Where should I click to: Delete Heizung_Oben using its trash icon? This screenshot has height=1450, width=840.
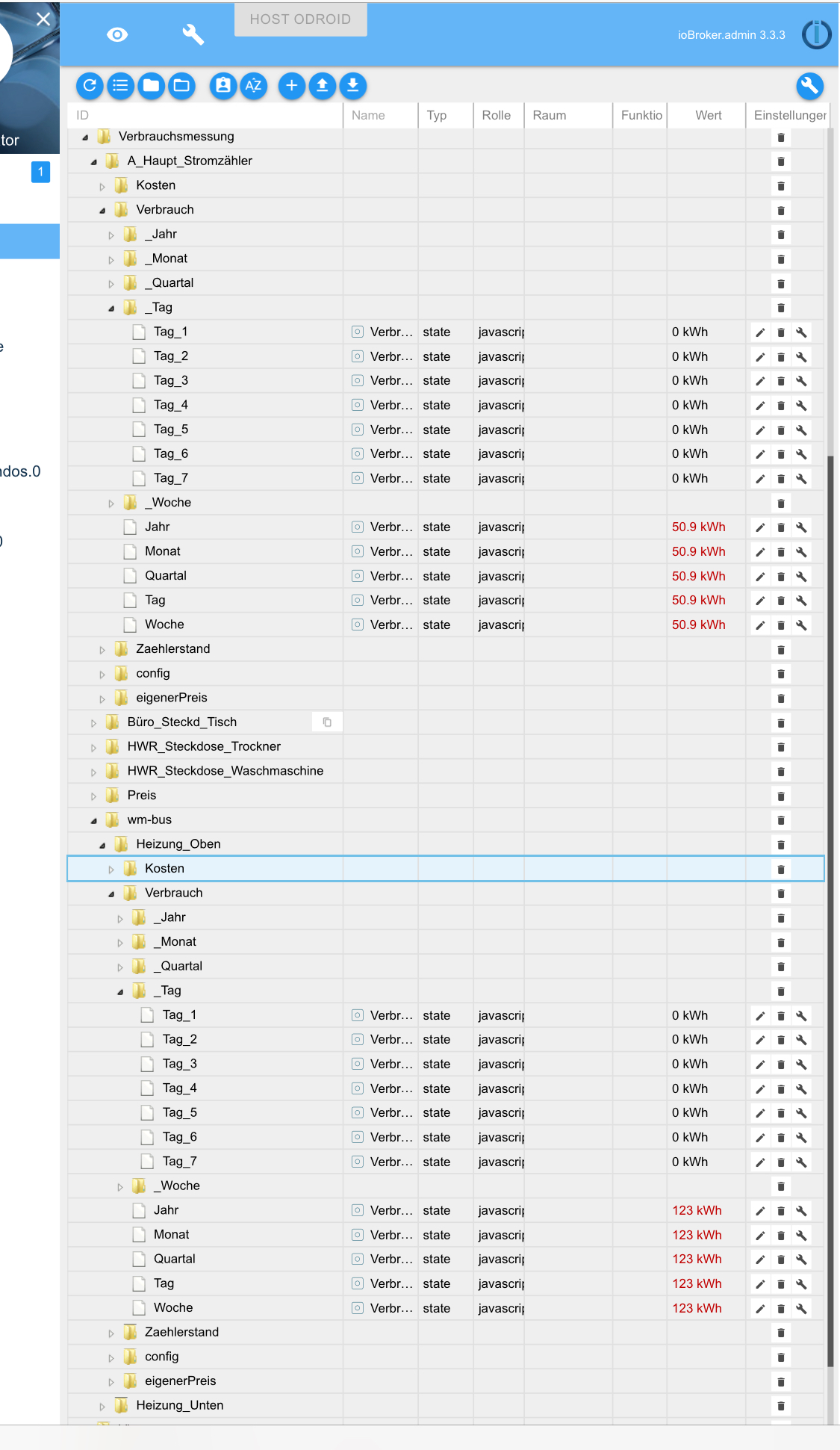[x=781, y=844]
